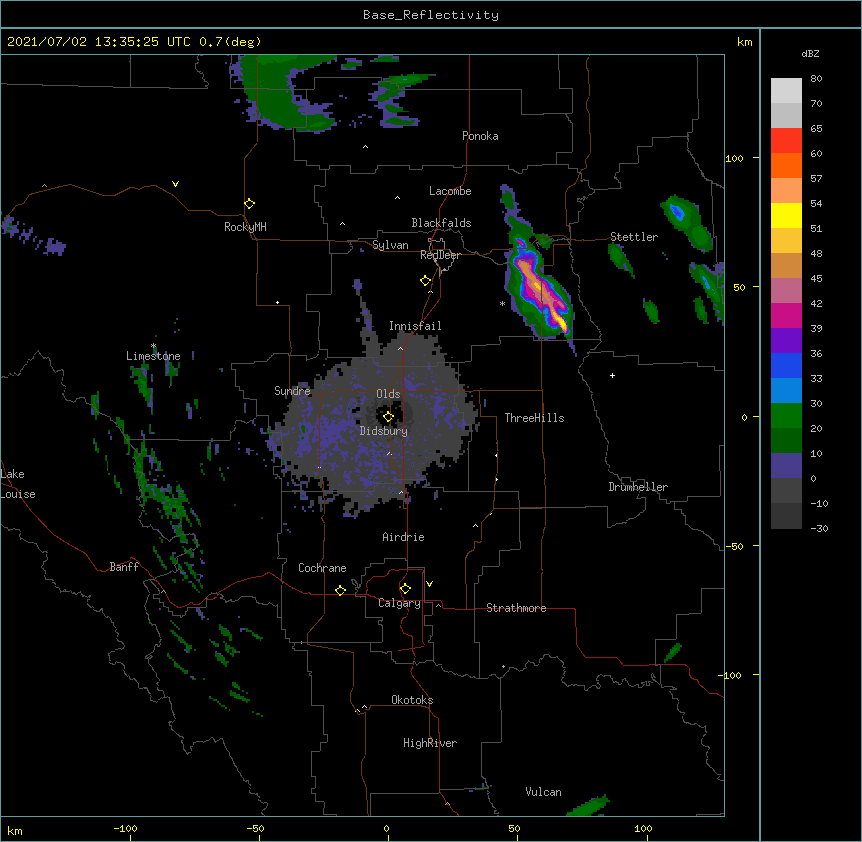The image size is (862, 842).
Task: Select the white 70-80 dBZ legend swatch
Action: pos(786,91)
